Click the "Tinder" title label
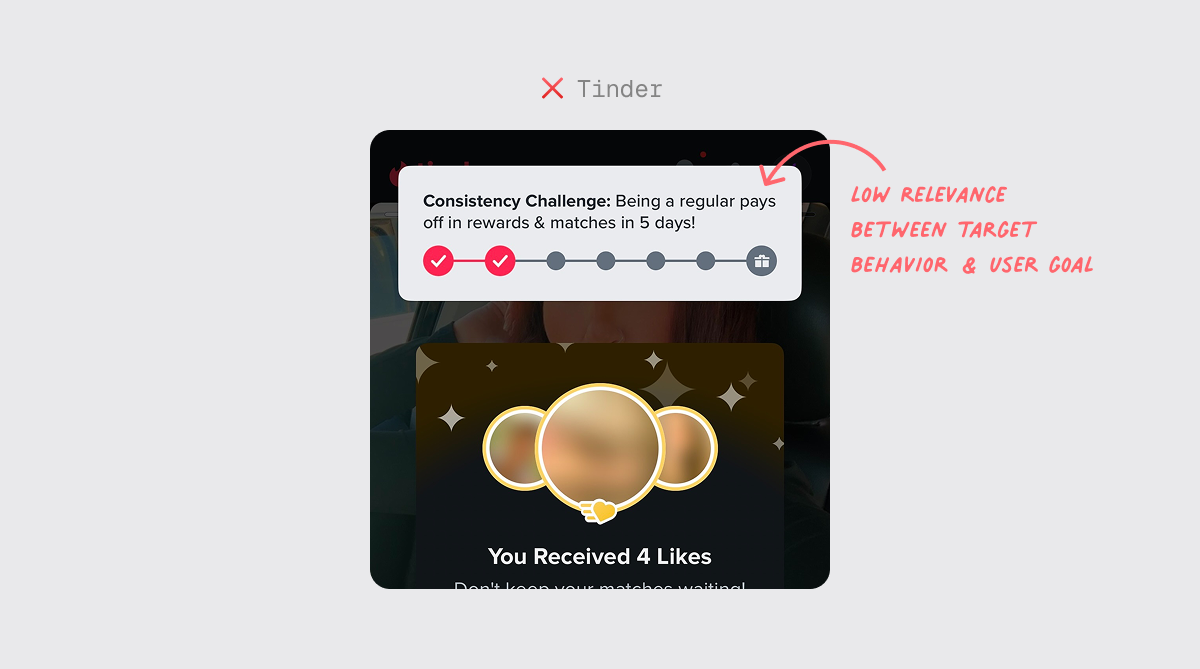Image resolution: width=1200 pixels, height=669 pixels. click(620, 89)
